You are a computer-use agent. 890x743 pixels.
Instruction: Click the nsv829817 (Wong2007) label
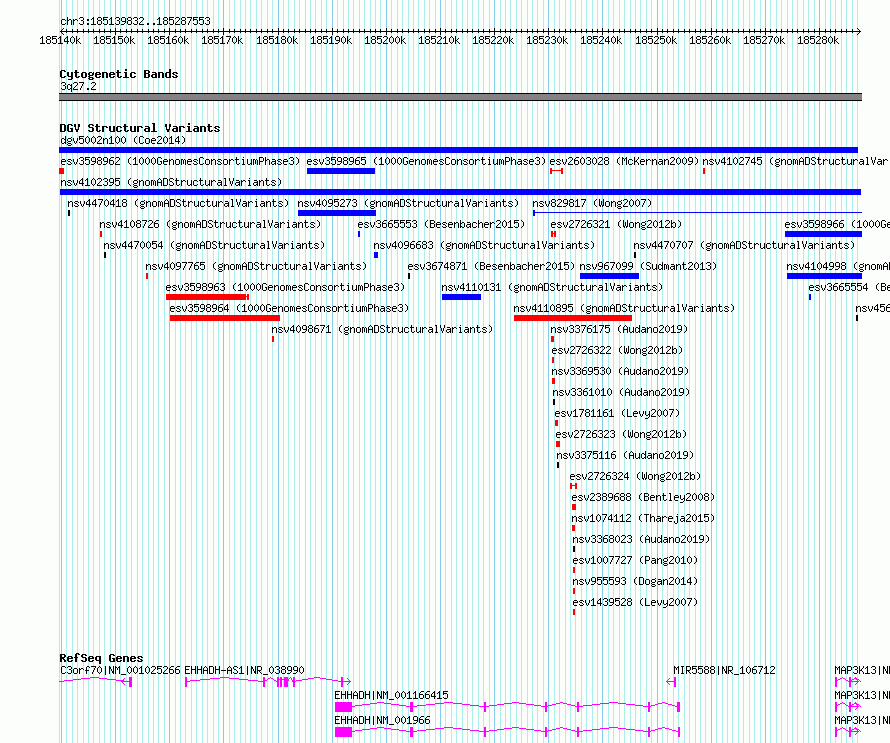592,203
